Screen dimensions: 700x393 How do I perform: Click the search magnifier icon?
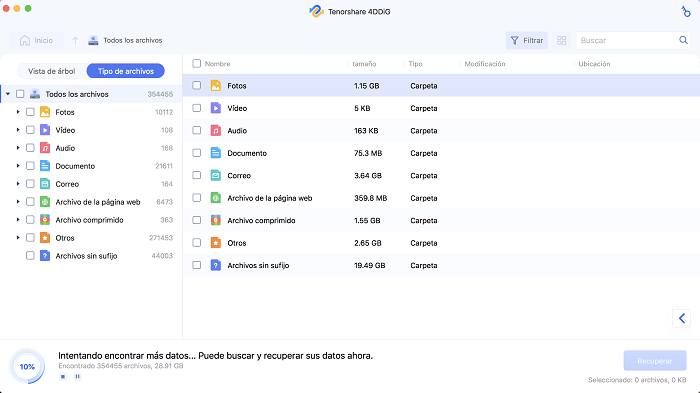click(683, 40)
